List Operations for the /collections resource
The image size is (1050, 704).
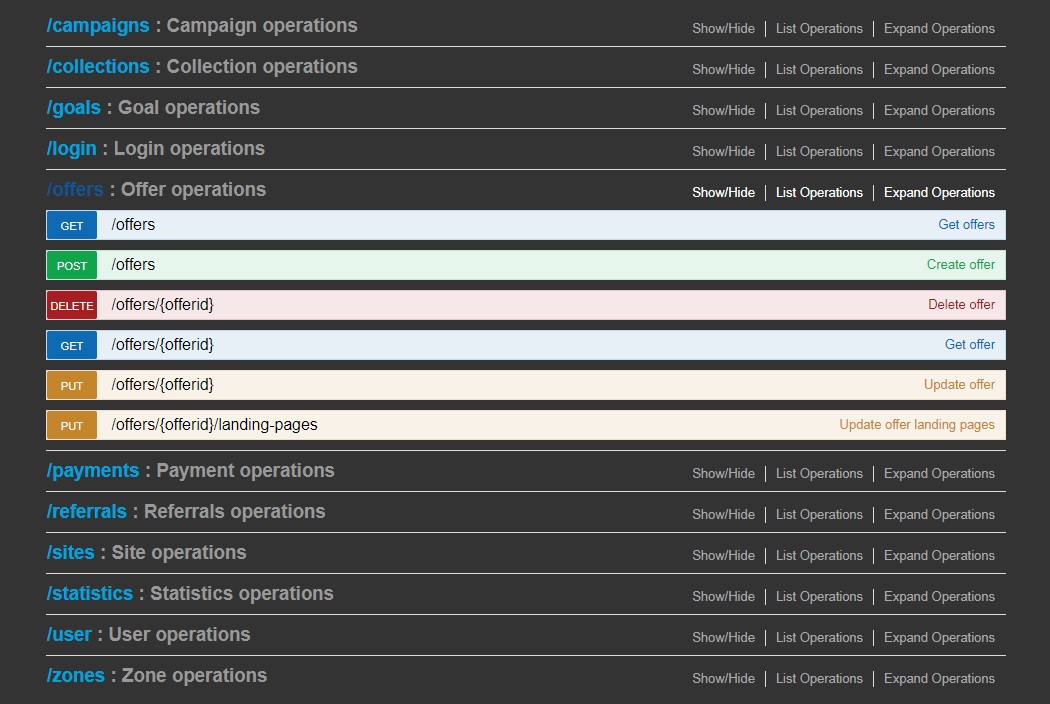pyautogui.click(x=819, y=69)
